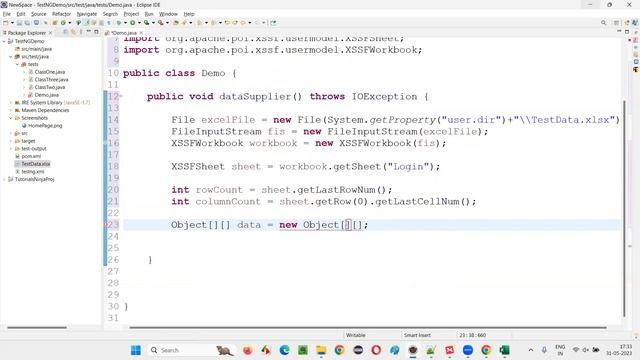The image size is (640, 360).
Task: Click the green Run toolbar button
Action: (133, 23)
